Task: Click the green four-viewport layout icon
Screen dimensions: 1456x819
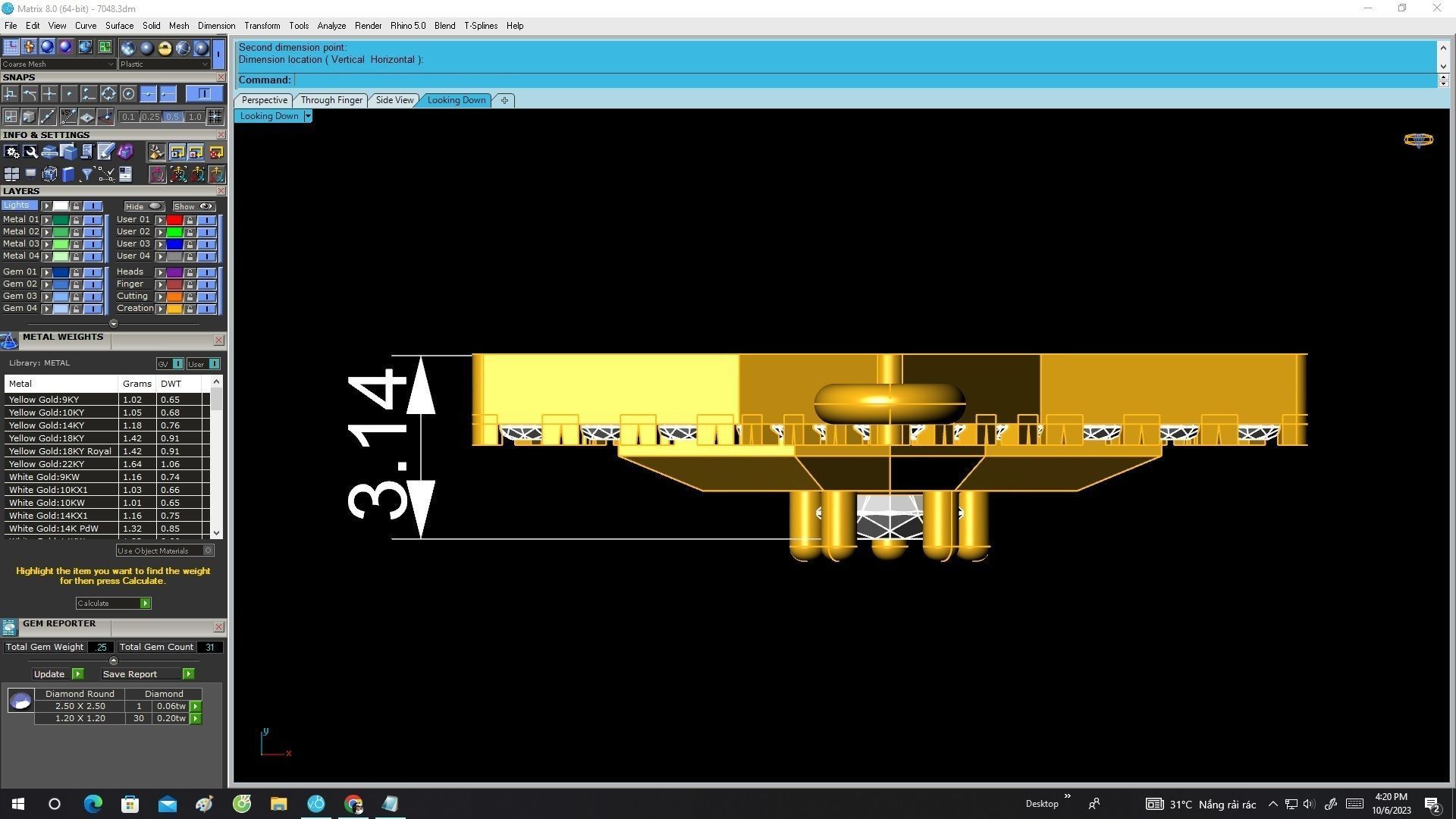Action: (x=105, y=47)
